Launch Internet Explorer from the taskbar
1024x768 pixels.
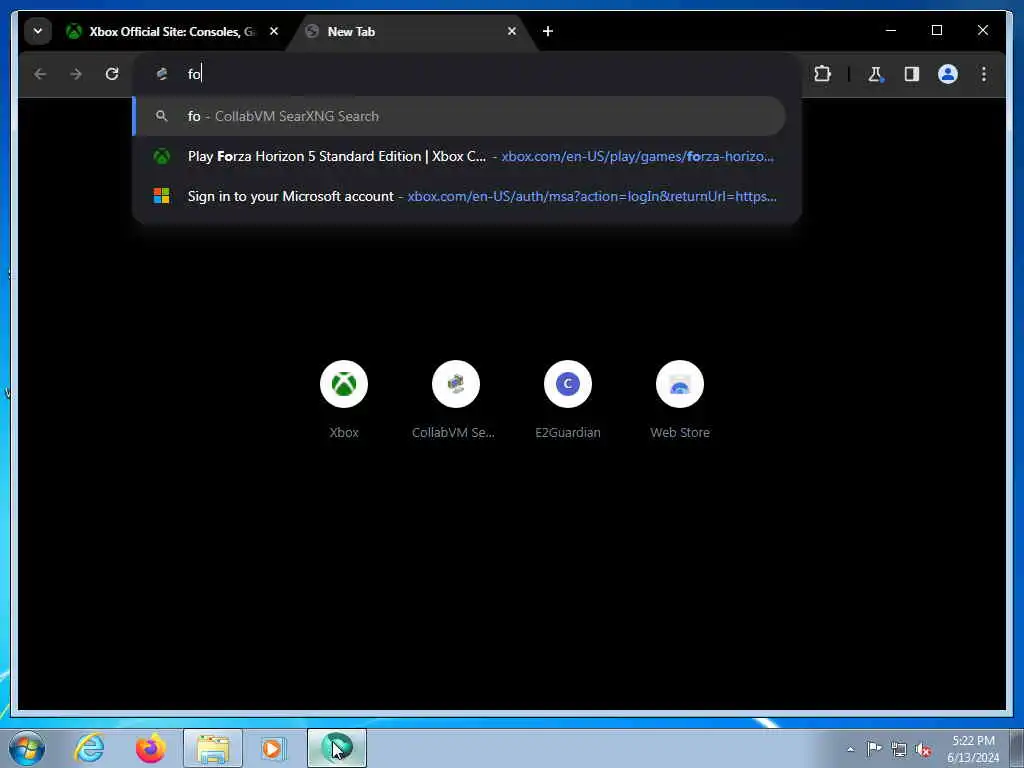tap(89, 748)
